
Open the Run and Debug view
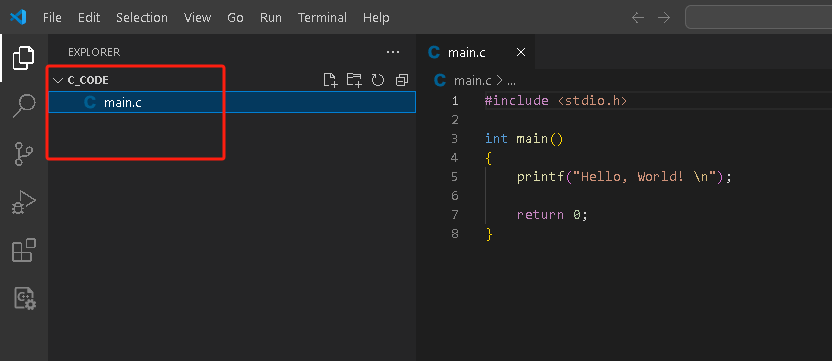tap(23, 202)
